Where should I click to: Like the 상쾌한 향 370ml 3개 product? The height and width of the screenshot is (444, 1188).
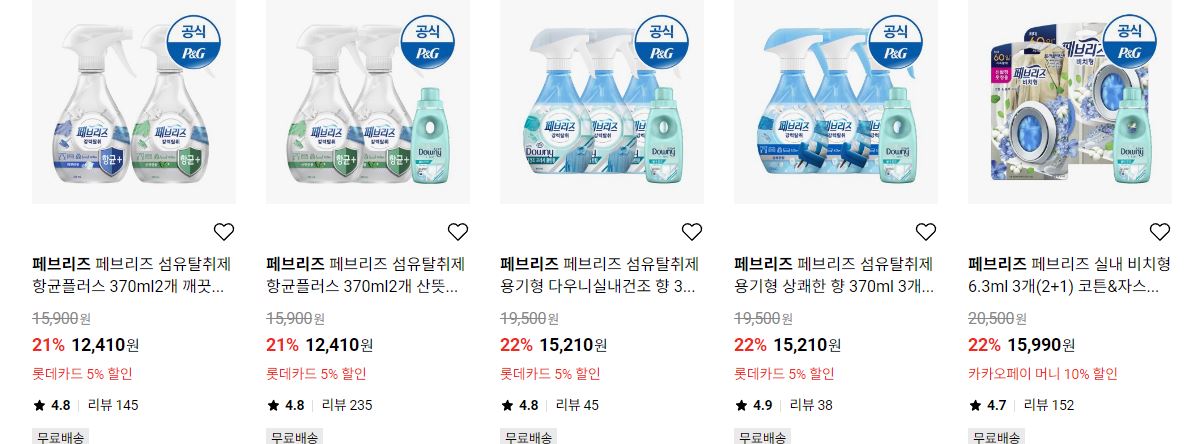pos(926,232)
